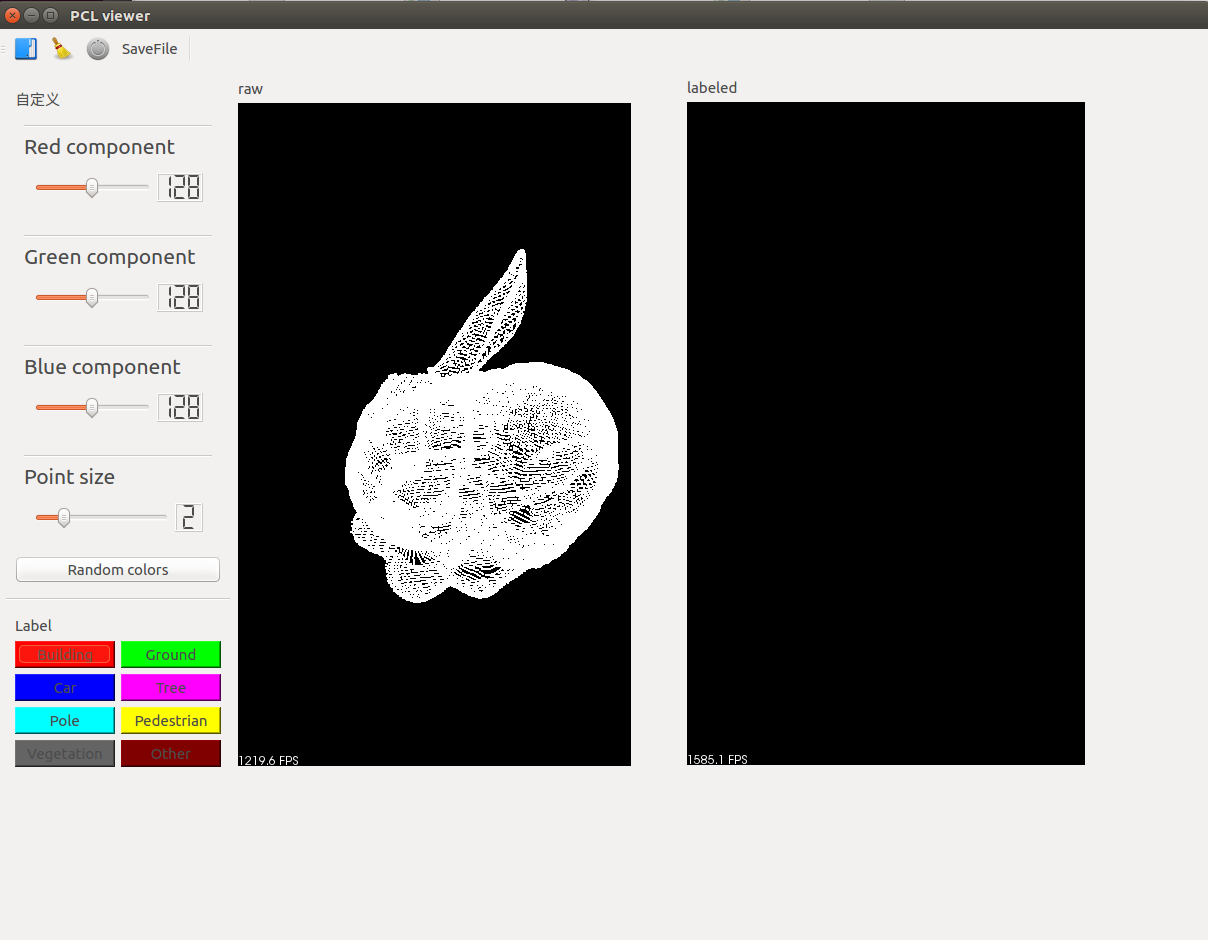Click the Random colors button
The height and width of the screenshot is (940, 1208).
pos(118,570)
